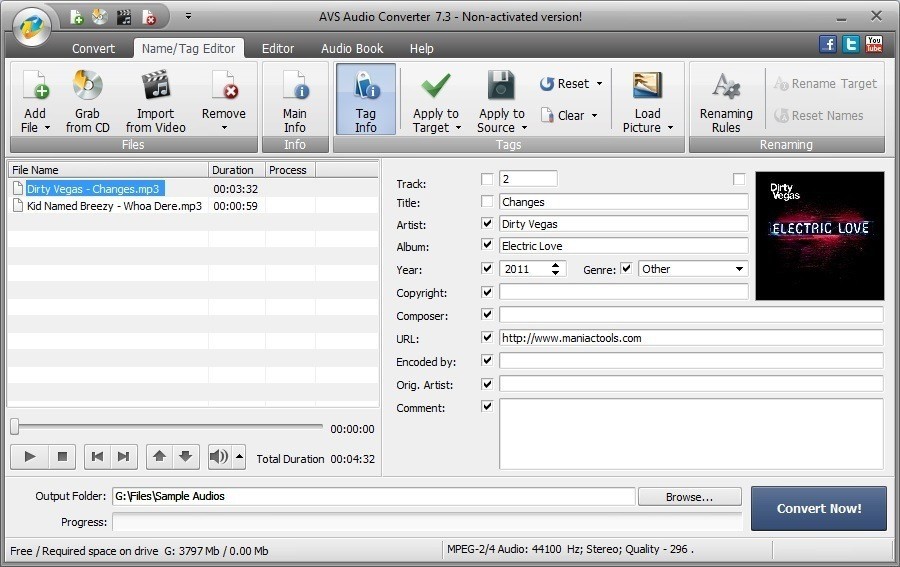Click the Stop playback button
Screen dimensions: 900x567
point(62,457)
